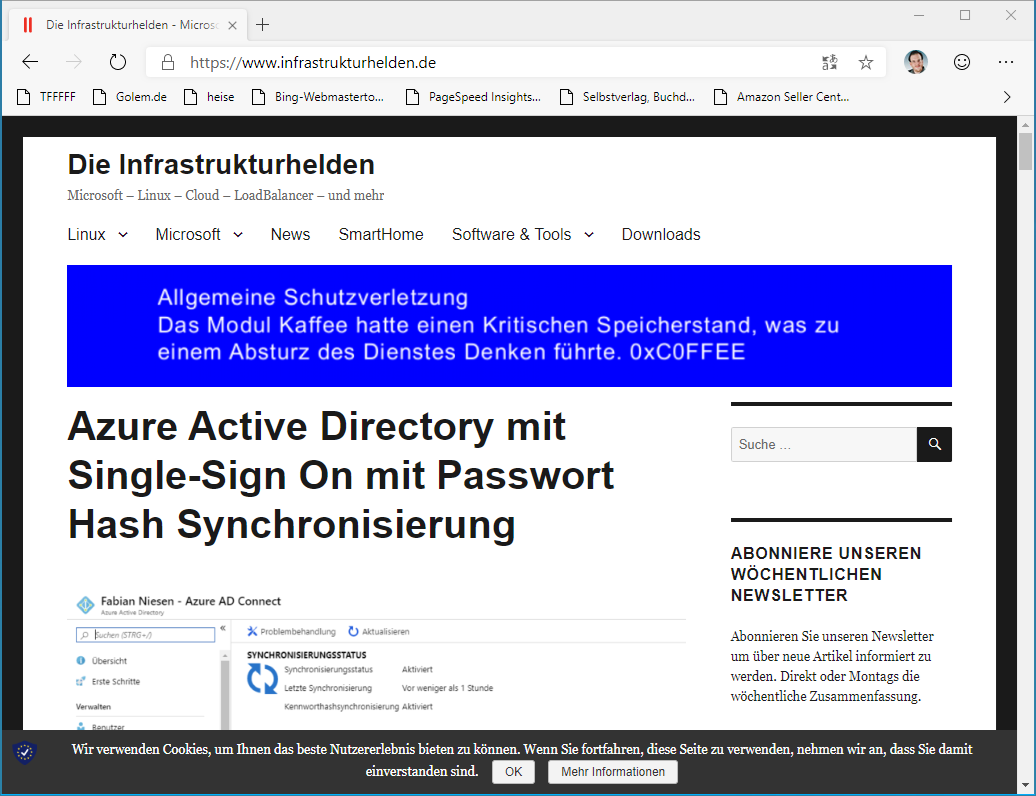Screen dimensions: 1036x796
Task: Open the Selbstverlag, Buchd... bookmark
Action: point(627,97)
